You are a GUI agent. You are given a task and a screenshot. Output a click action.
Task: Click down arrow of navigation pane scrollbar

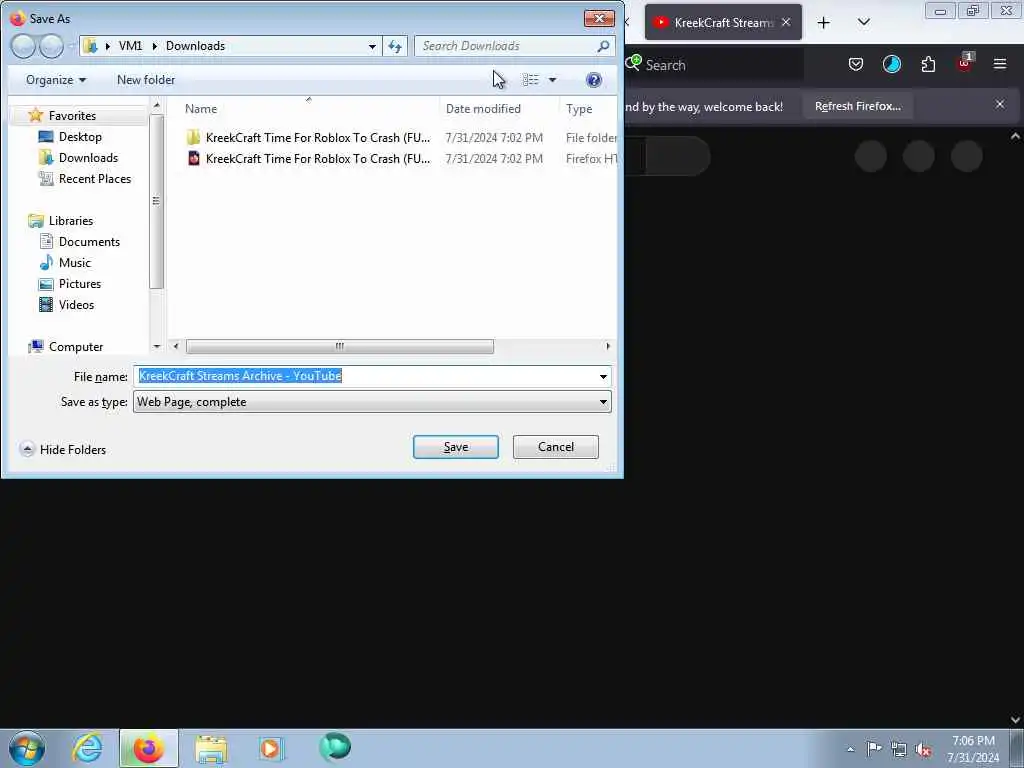coord(157,346)
